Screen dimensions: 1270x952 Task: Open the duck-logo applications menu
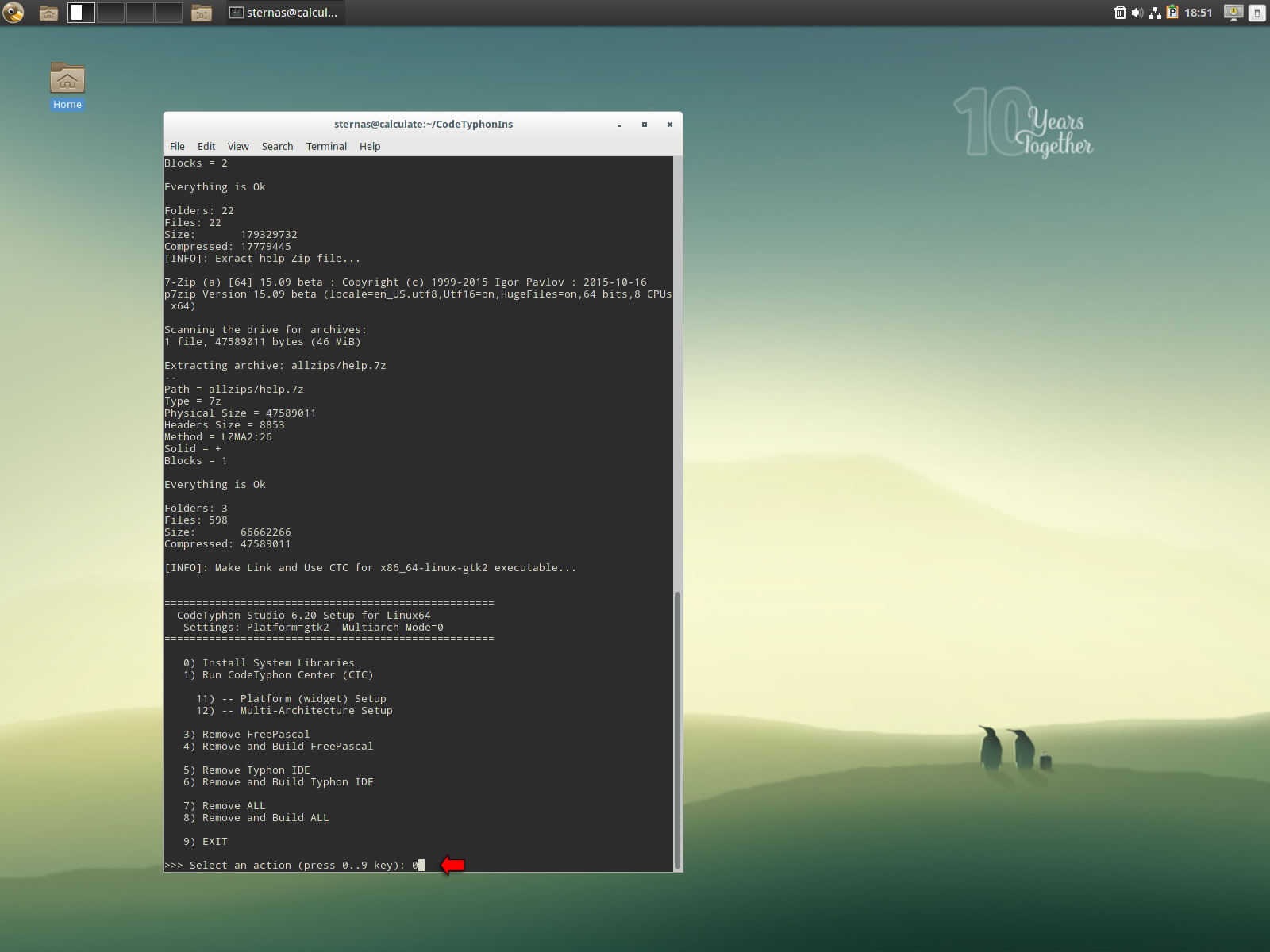(x=13, y=13)
